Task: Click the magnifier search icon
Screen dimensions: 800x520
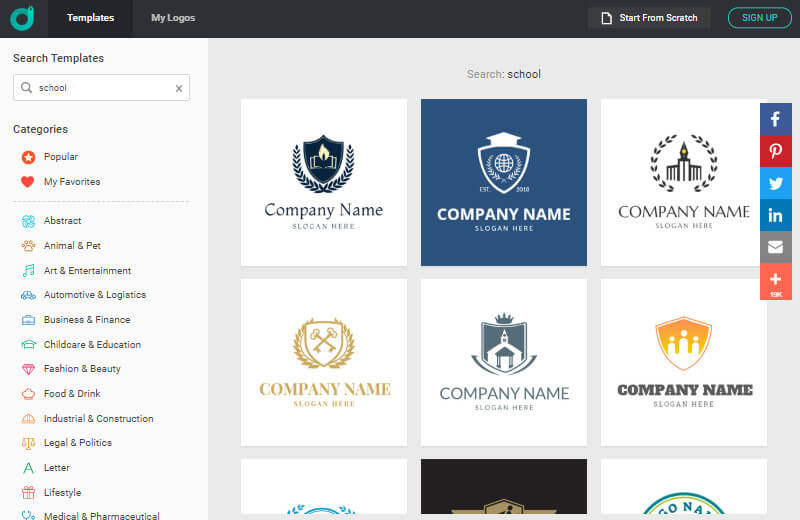Action: click(x=26, y=88)
